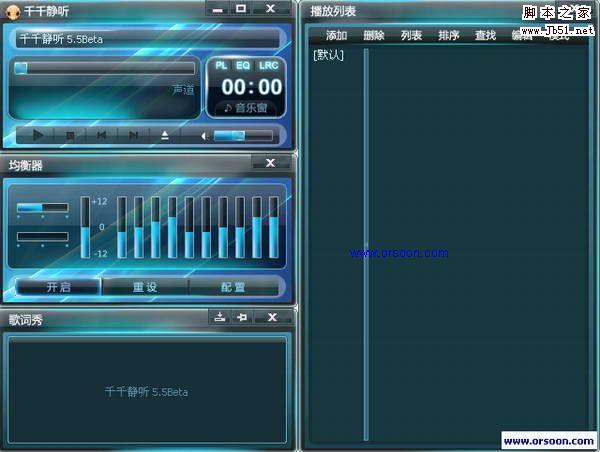Toggle the playlist window with PL
This screenshot has width=600, height=452.
point(221,65)
